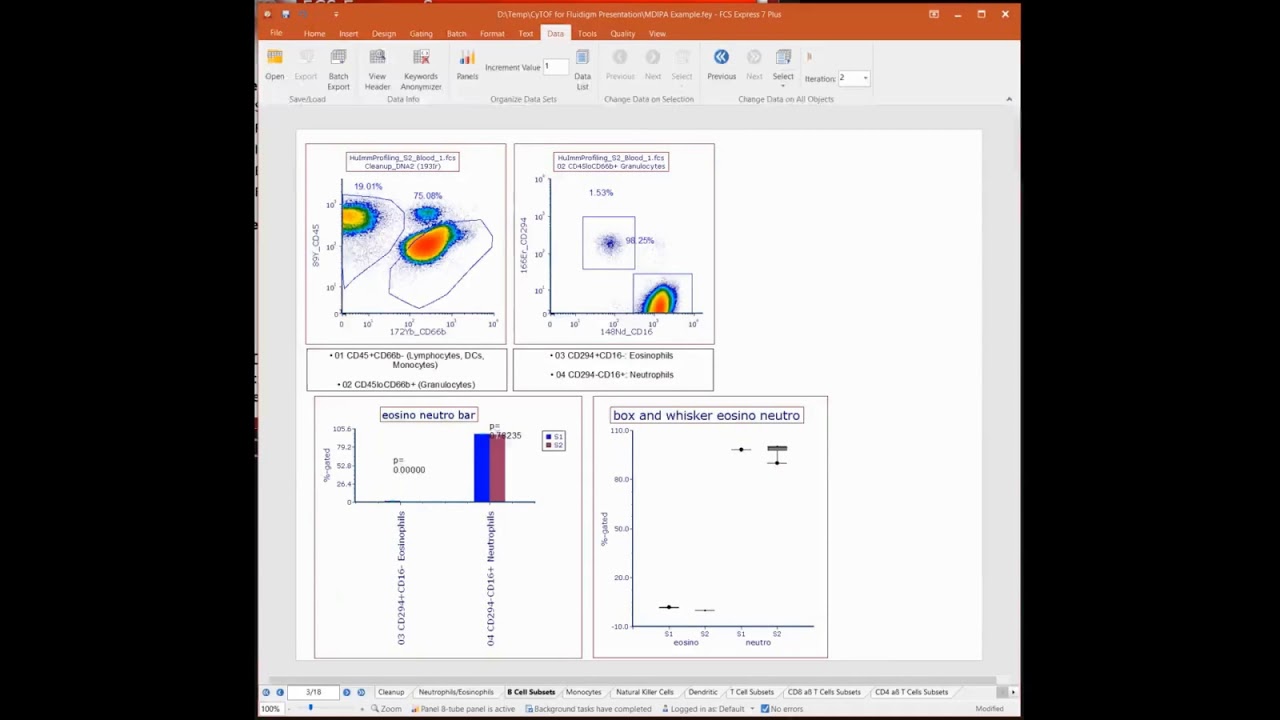Open the Batch ribbon tab
Viewport: 1280px width, 720px height.
pyautogui.click(x=456, y=34)
